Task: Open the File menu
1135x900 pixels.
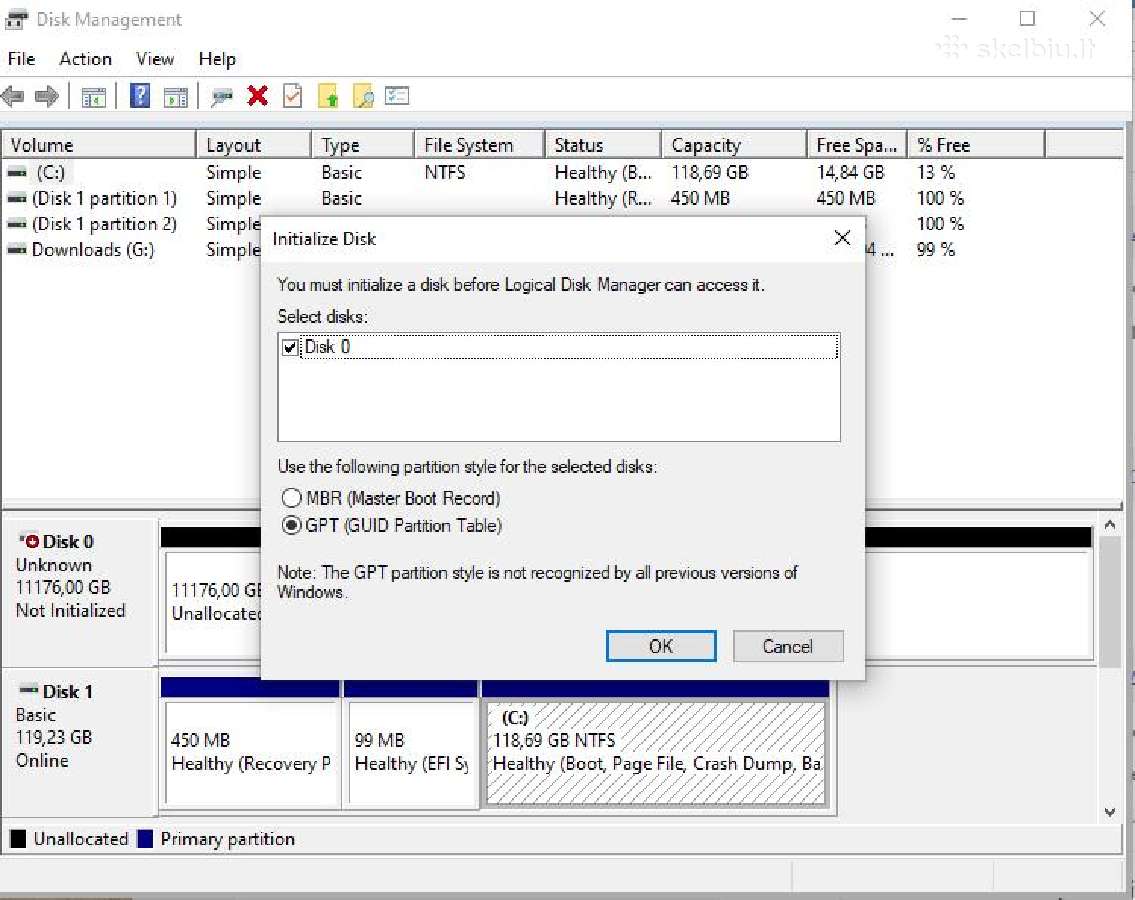Action: tap(21, 59)
